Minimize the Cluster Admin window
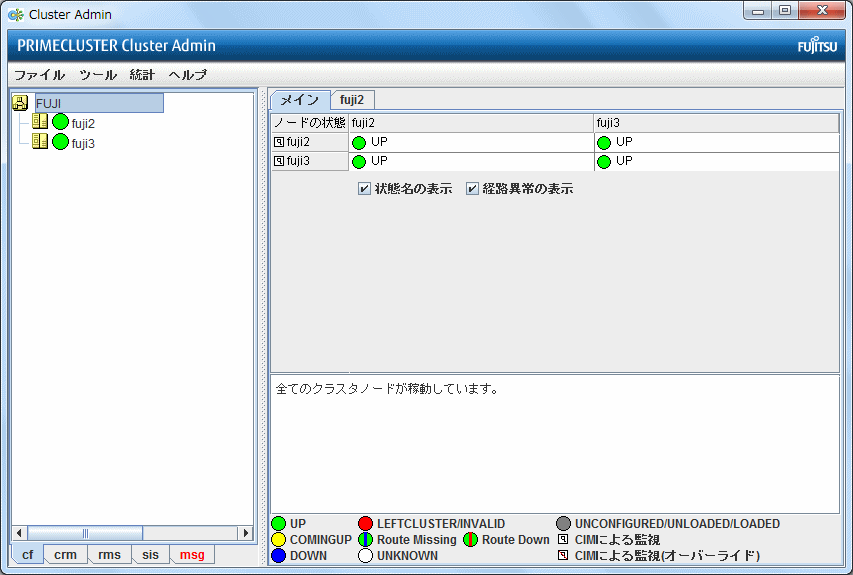 758,11
